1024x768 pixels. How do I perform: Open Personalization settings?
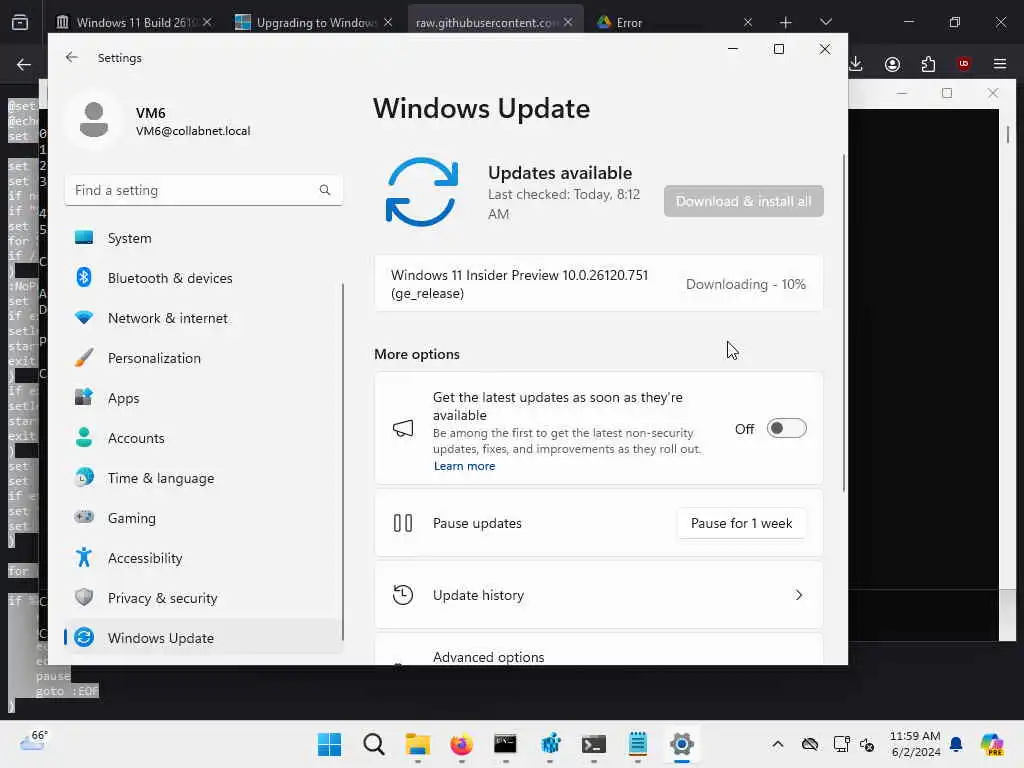[x=204, y=358]
